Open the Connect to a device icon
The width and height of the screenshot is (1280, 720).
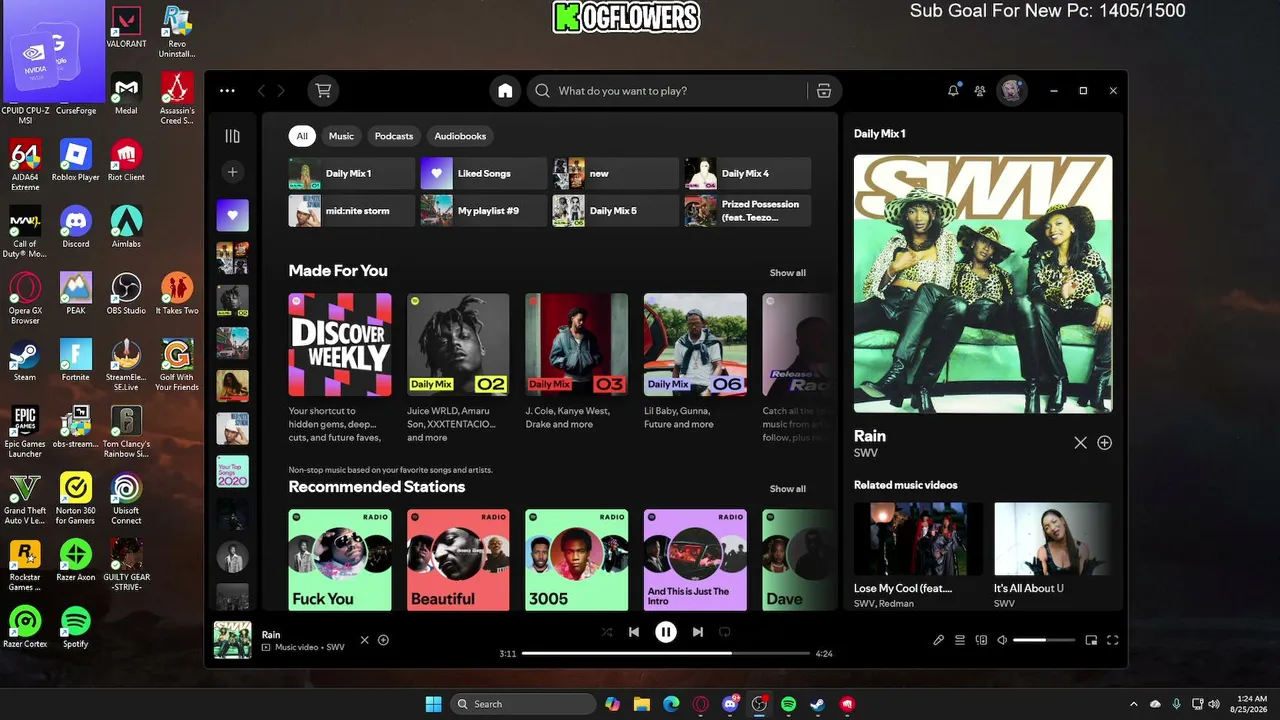pos(981,640)
